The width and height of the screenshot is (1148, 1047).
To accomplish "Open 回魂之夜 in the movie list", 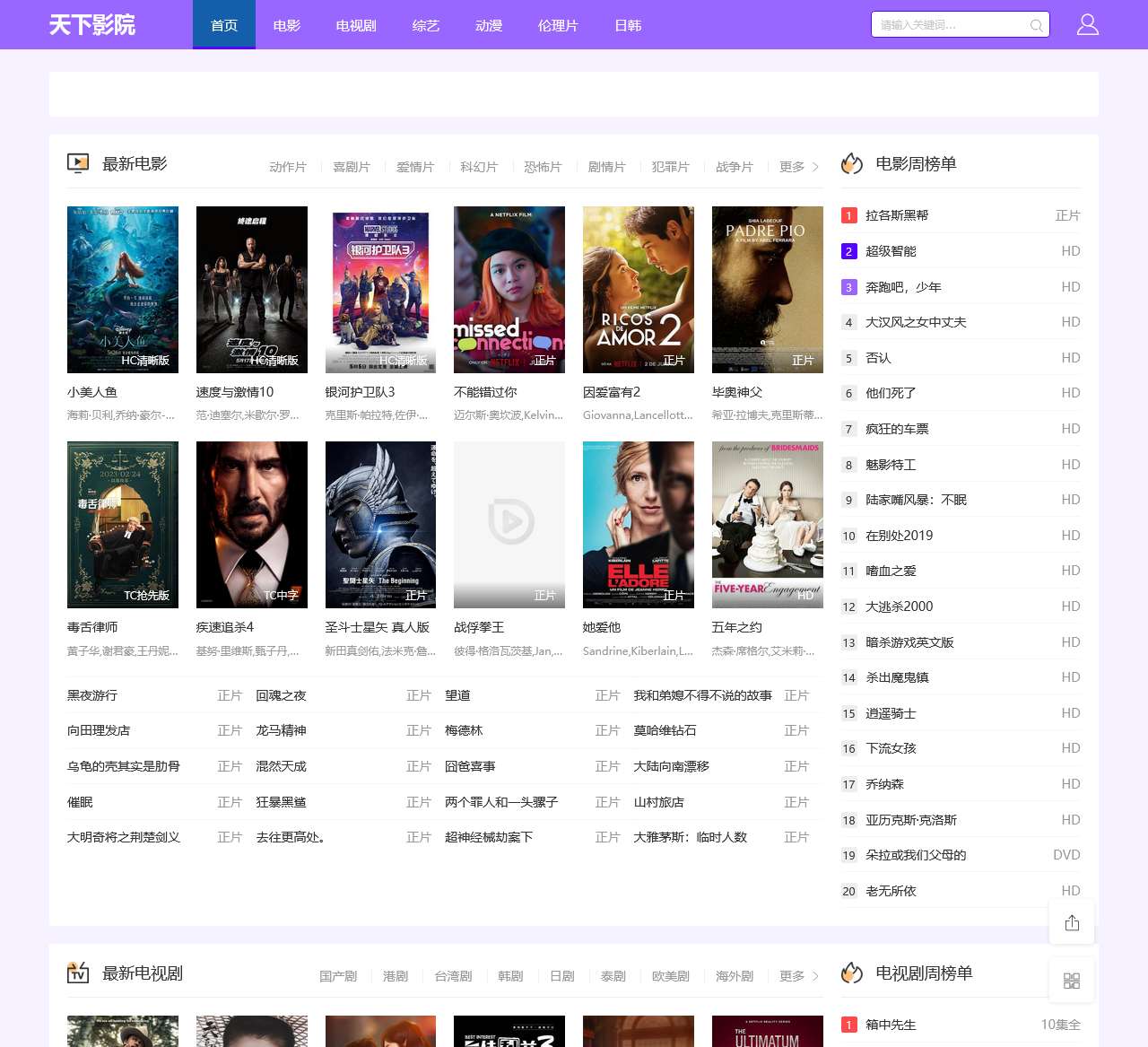I will click(x=281, y=695).
